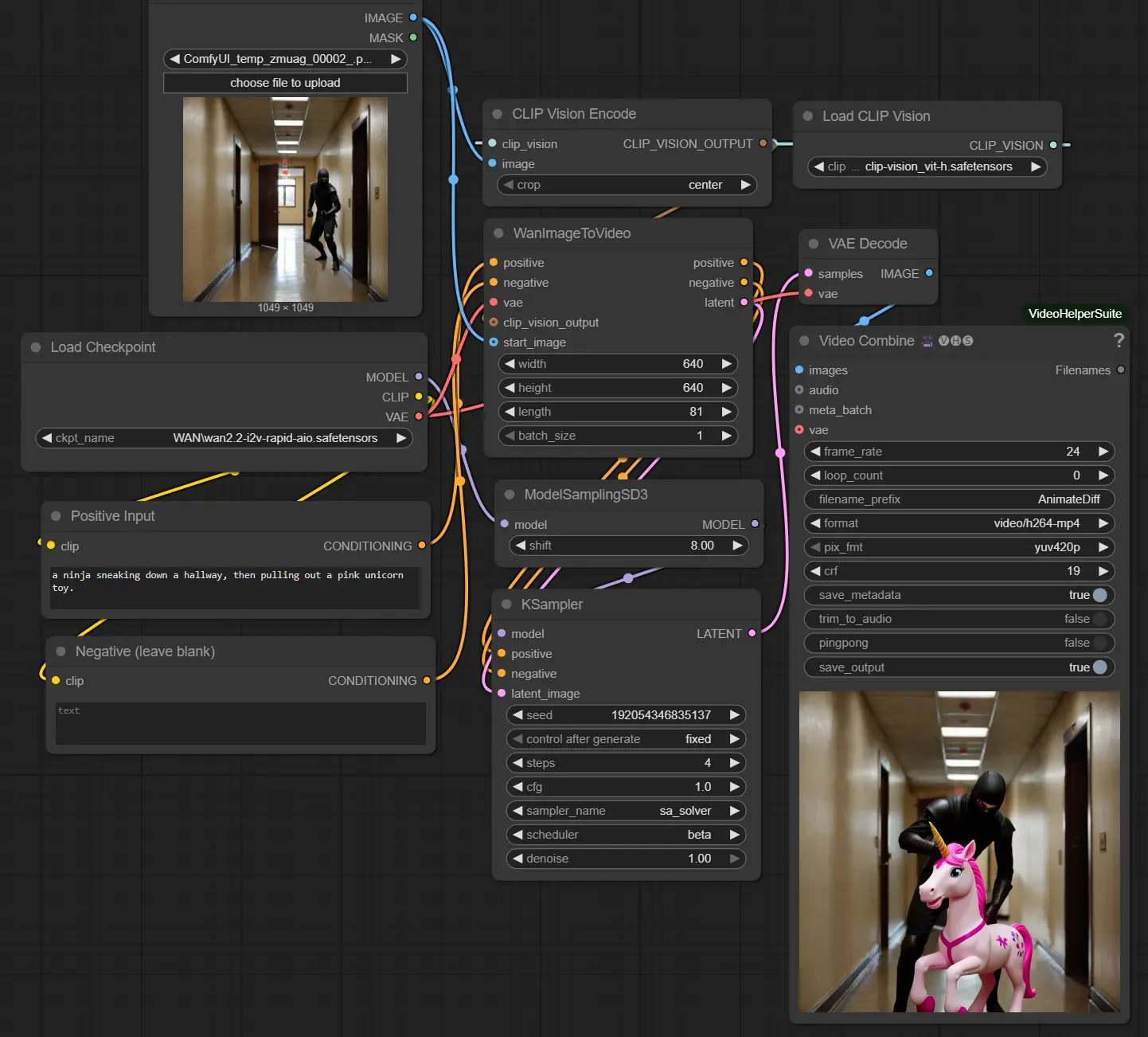Viewport: 1148px width, 1037px height.
Task: Decrease the frame_rate value with left arrow
Action: coord(815,452)
